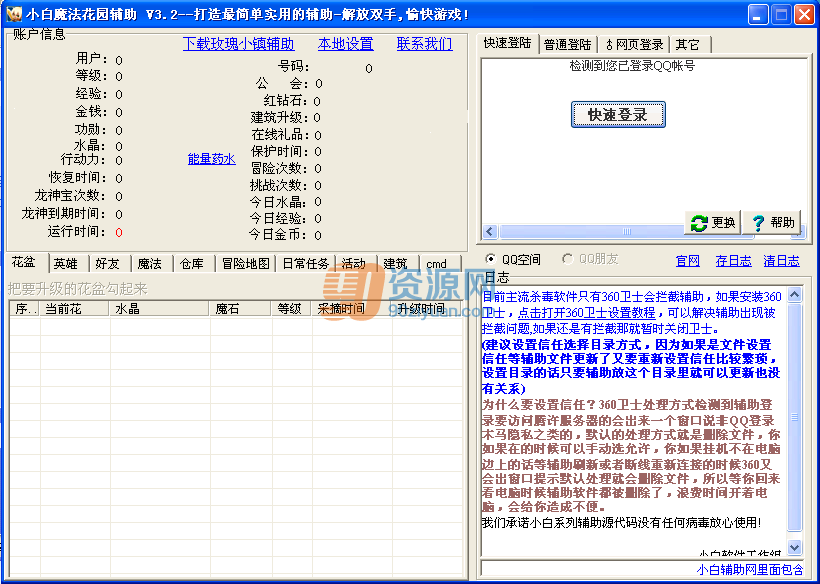Click the 龙神到期时间 label
Screen dimensions: 820x584
click(64, 213)
